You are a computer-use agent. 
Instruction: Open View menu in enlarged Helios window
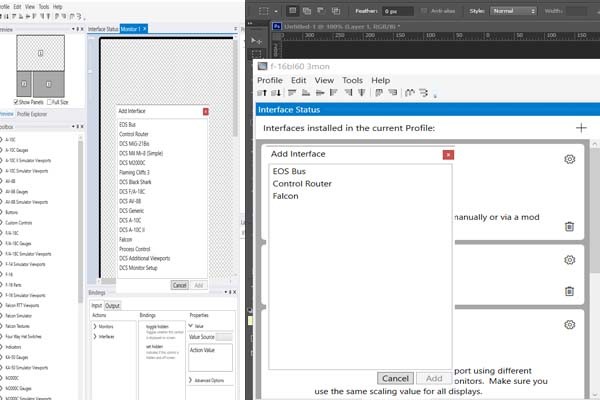click(324, 80)
